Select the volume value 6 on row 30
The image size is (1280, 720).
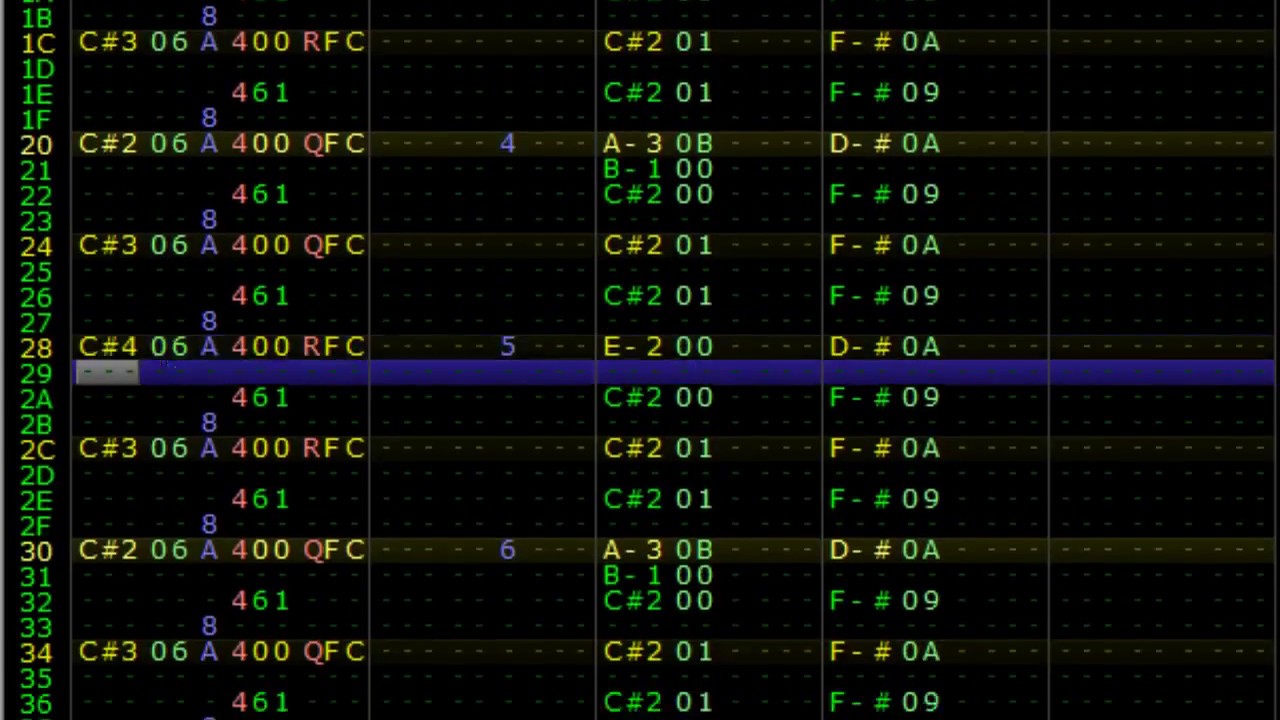tap(507, 550)
